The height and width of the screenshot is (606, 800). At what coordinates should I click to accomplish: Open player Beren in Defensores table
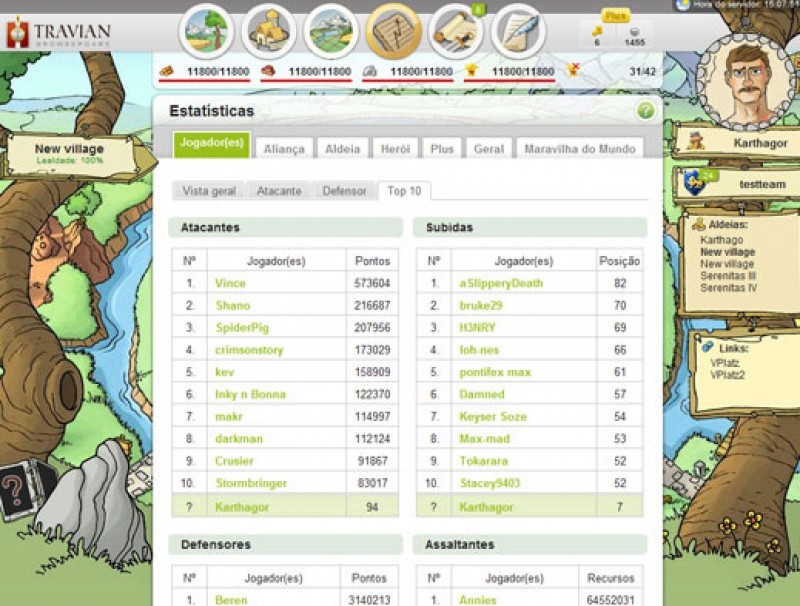coord(231,600)
